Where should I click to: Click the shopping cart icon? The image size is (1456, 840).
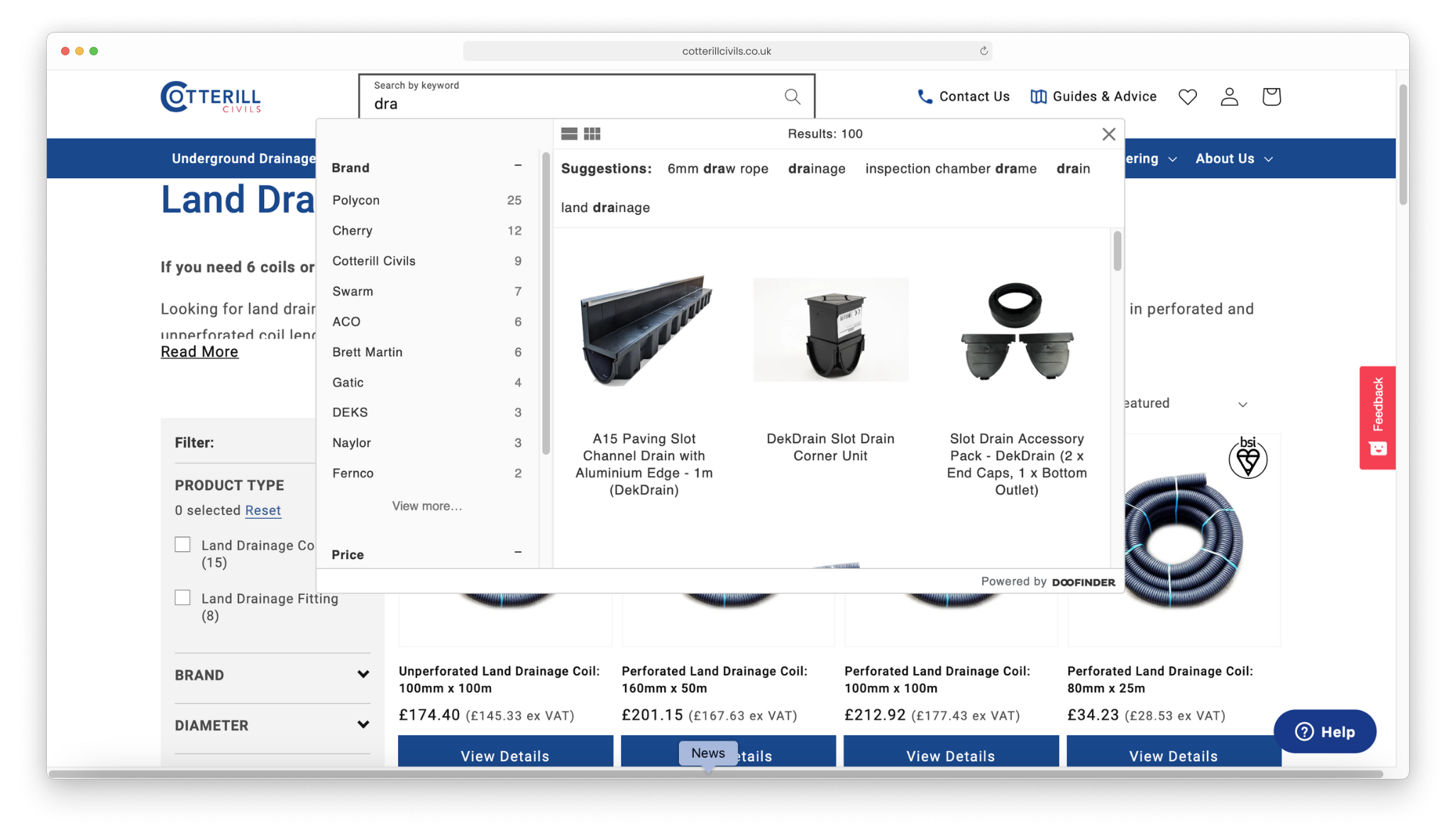(1272, 96)
